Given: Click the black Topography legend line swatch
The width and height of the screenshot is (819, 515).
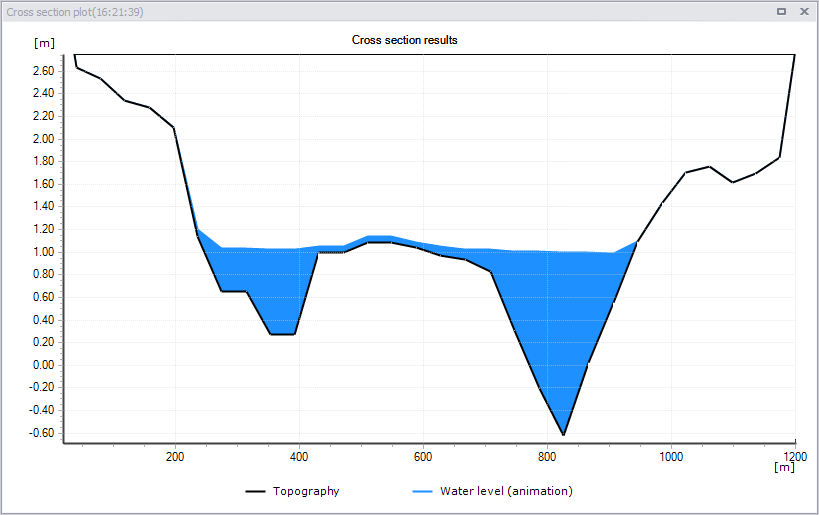Looking at the screenshot, I should [x=255, y=491].
